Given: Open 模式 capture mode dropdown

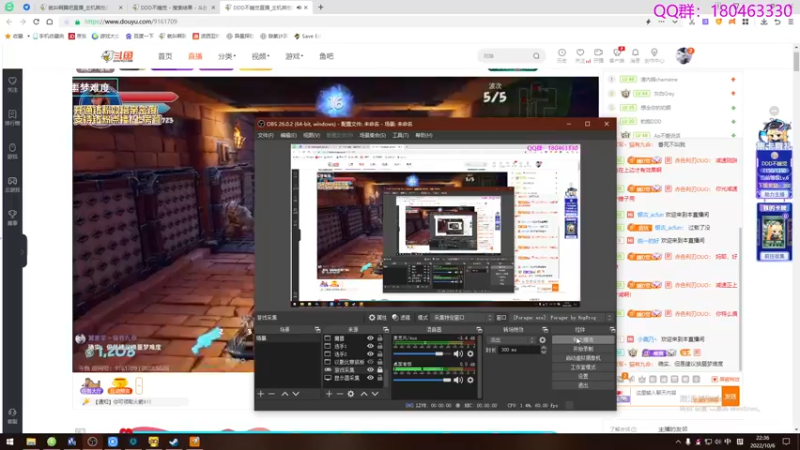Looking at the screenshot, I should 463,317.
